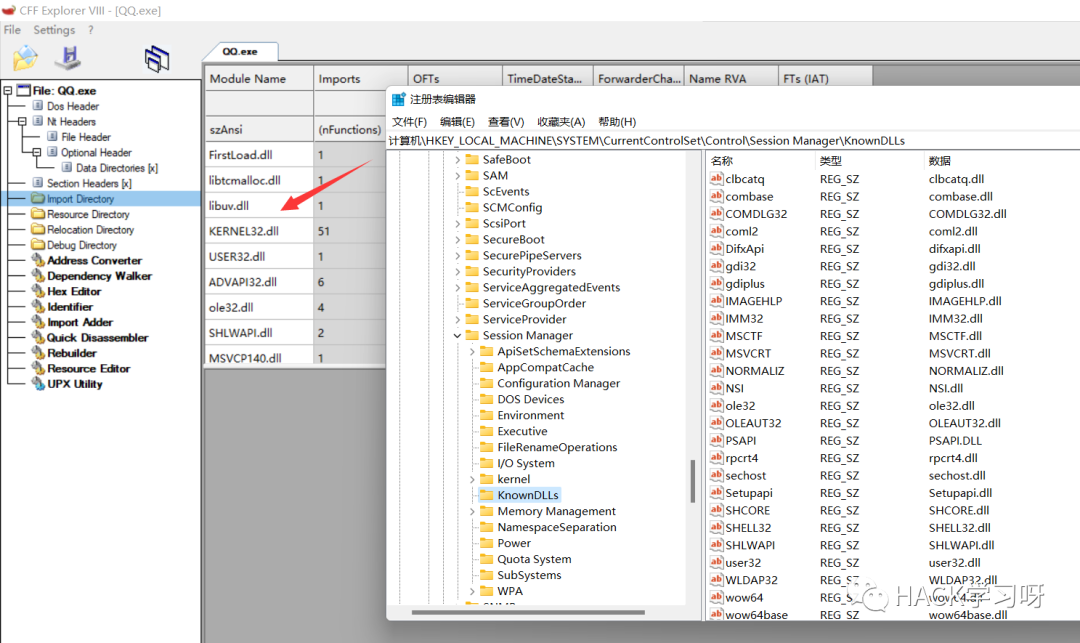Select the MSVCRT registry value icon
1080x643 pixels.
pyautogui.click(x=716, y=353)
